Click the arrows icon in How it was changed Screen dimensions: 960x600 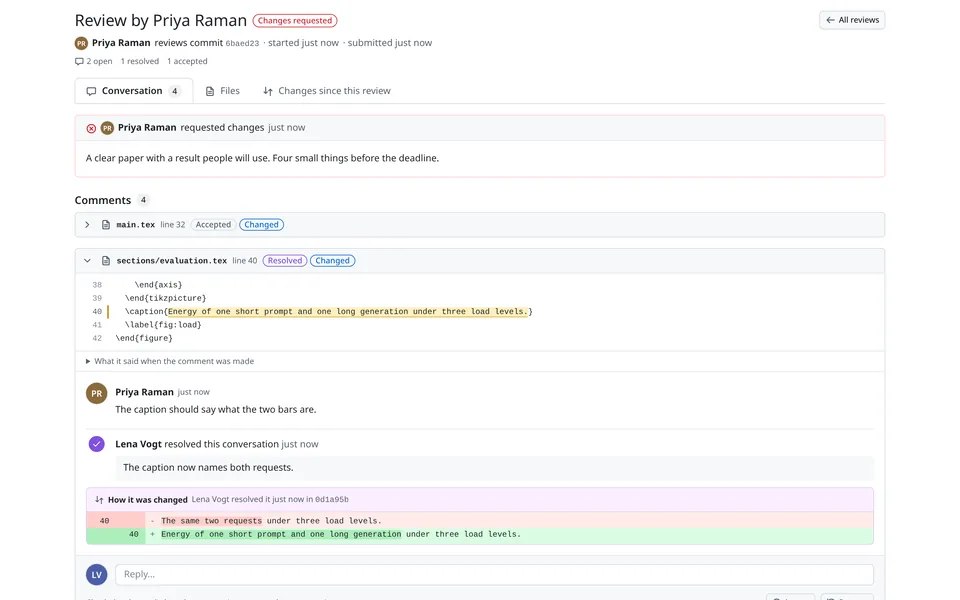(x=99, y=500)
